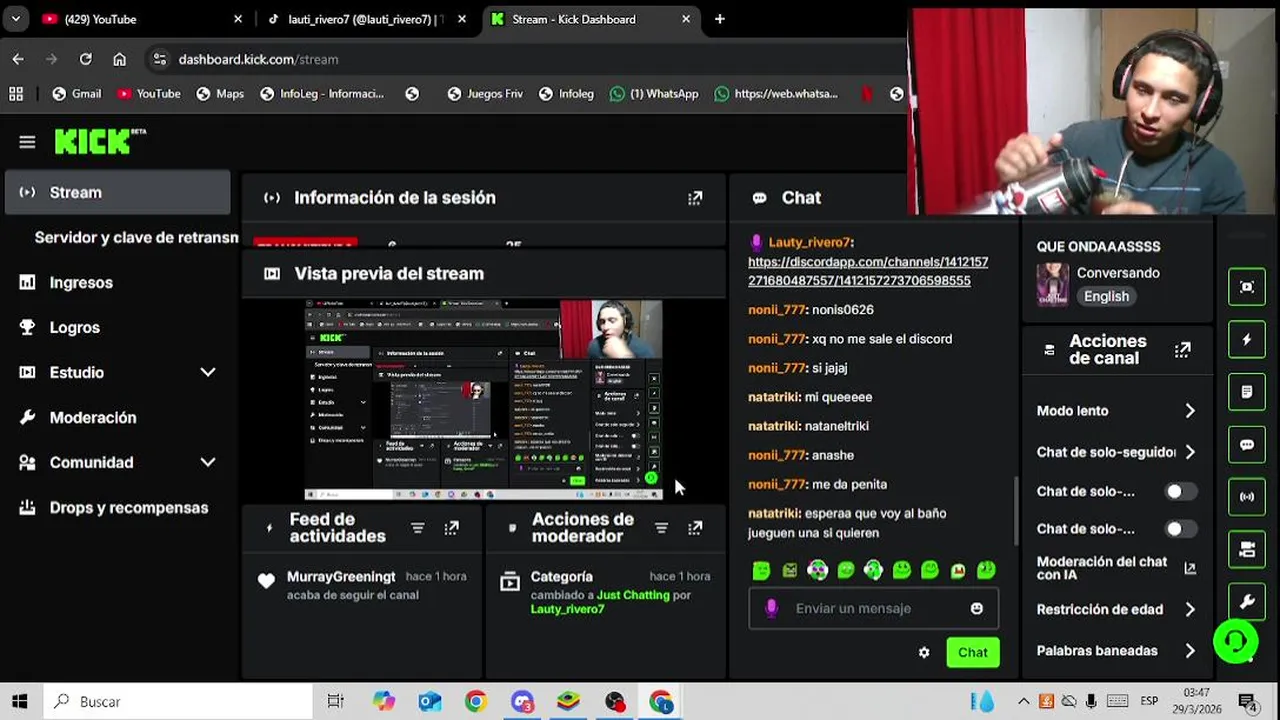This screenshot has width=1280, height=720.
Task: Click the wrench tools icon in right toolbar
Action: click(1246, 601)
